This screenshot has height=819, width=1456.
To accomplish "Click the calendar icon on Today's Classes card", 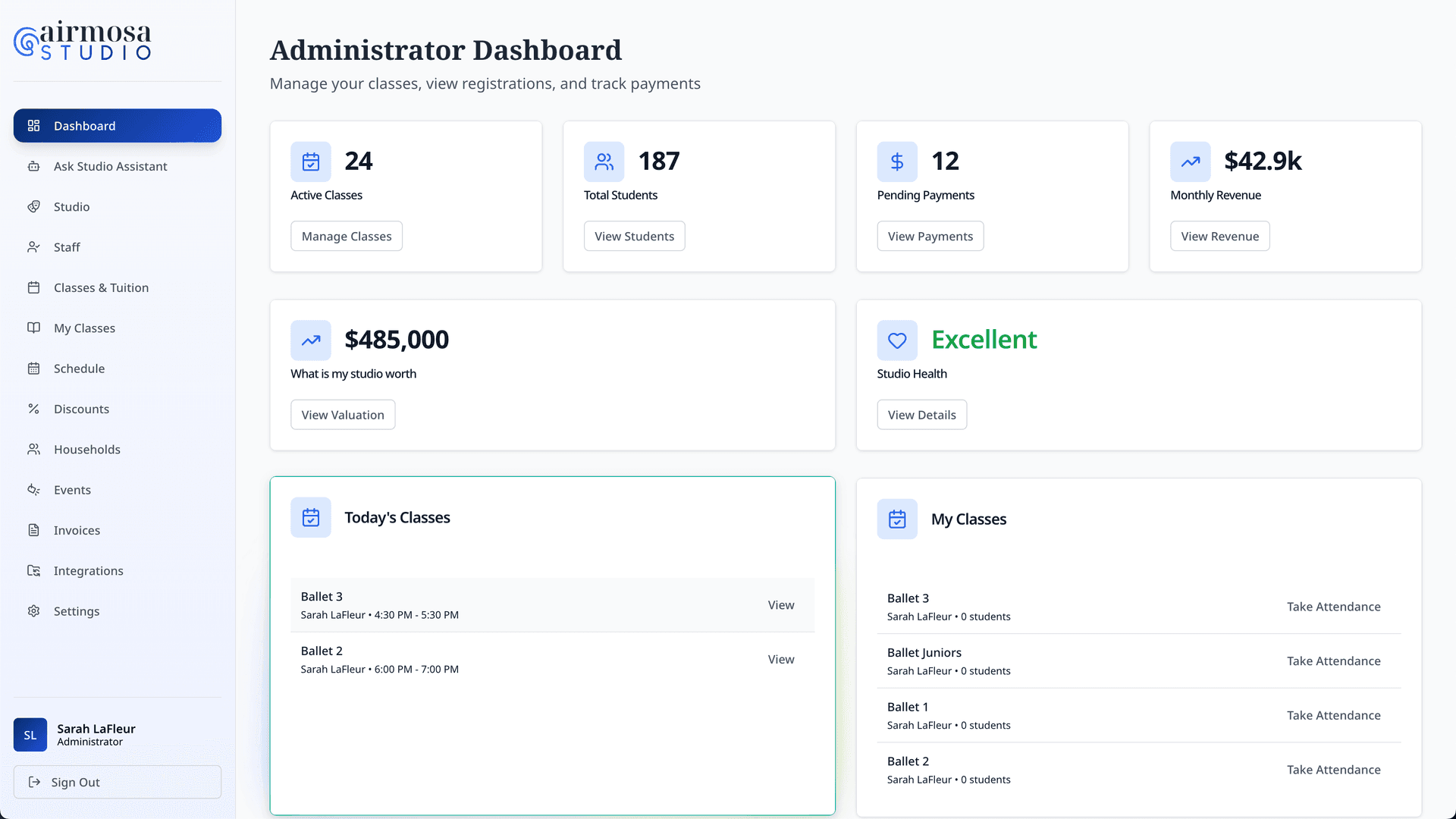I will (x=310, y=517).
